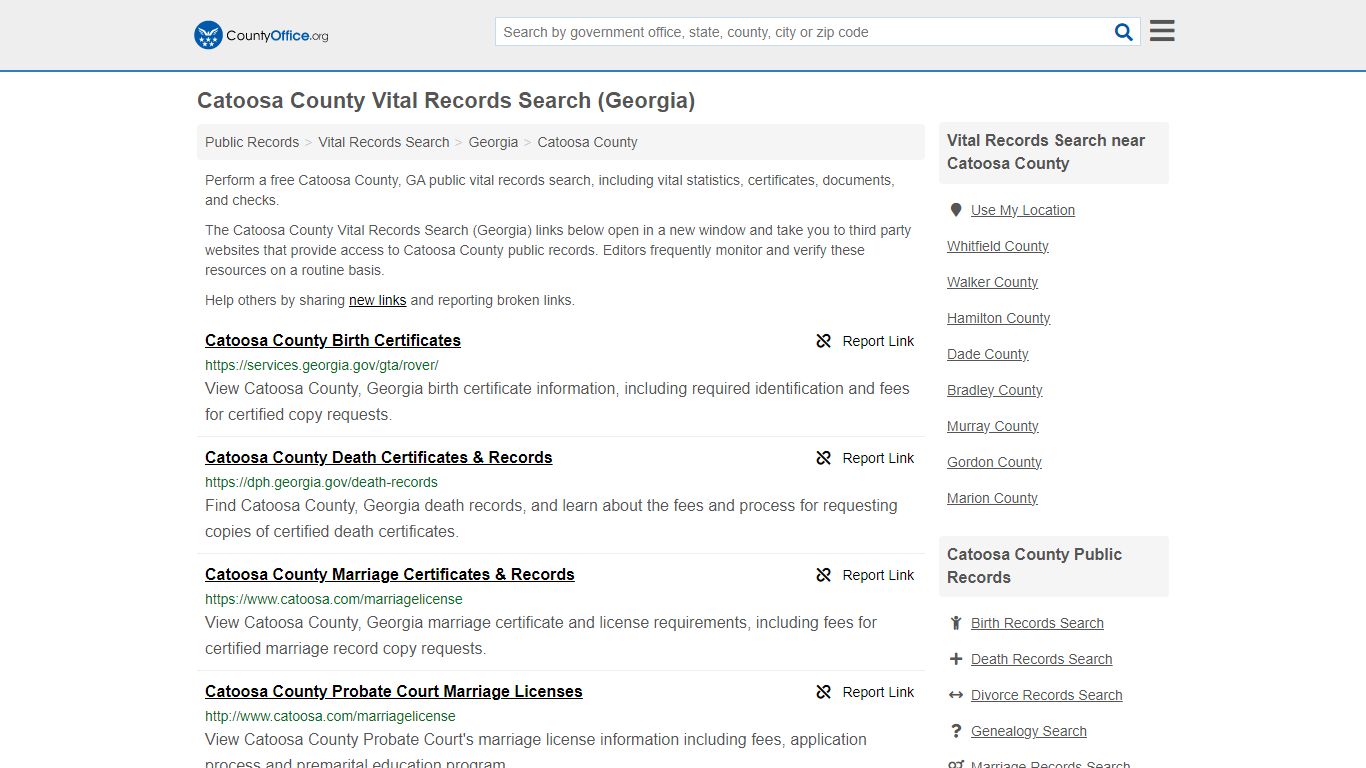Open Catoosa County Probate Court Marriage Licenses

pyautogui.click(x=394, y=691)
